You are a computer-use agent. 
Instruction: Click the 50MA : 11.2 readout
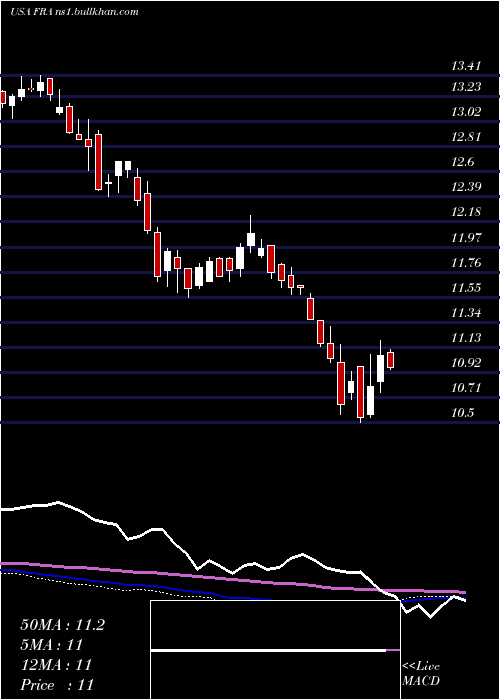(62, 625)
